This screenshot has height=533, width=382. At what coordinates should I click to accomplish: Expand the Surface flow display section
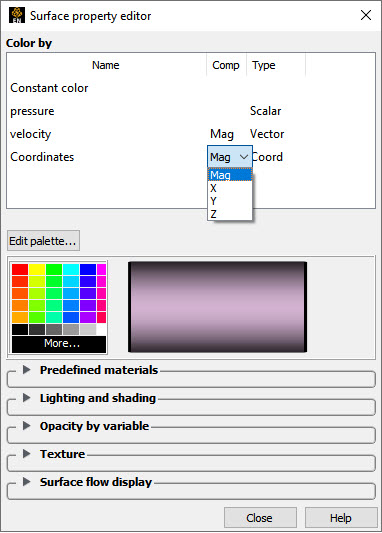pos(27,482)
